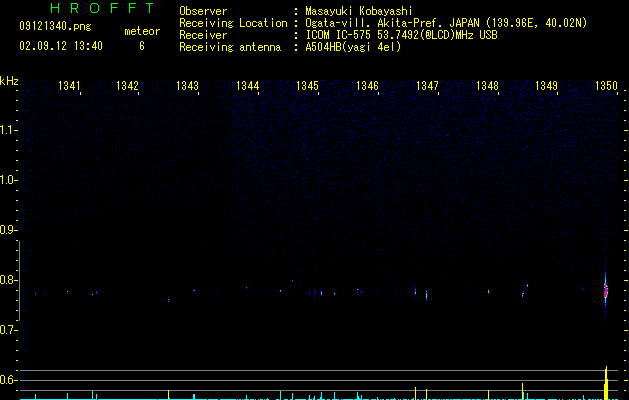Click the date stamp 02.09.12 13:40

(x=61, y=46)
